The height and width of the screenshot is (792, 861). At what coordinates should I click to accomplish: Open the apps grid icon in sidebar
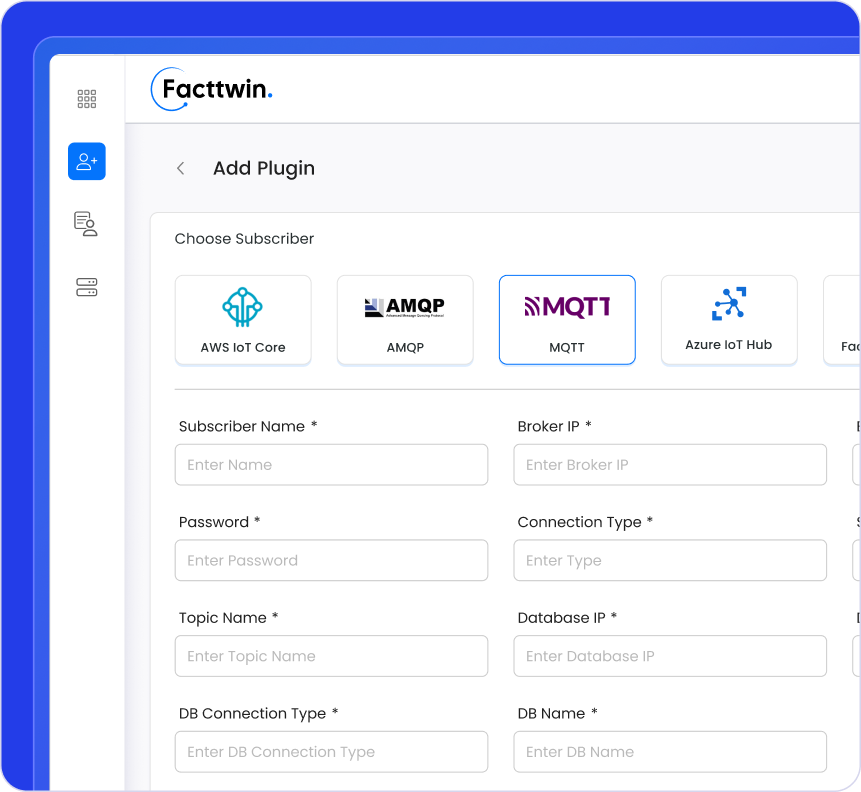87,98
